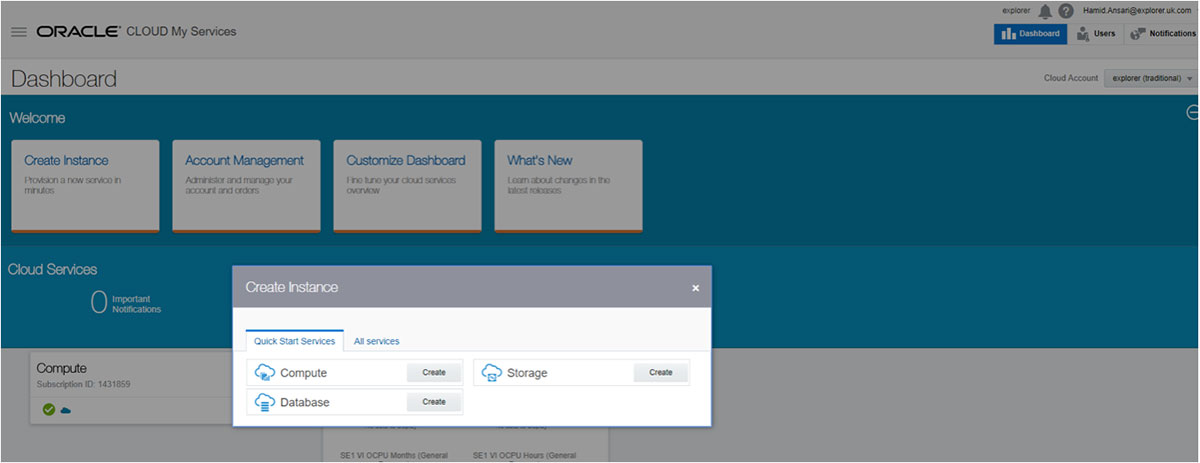Click the Storage cloud icon
This screenshot has height=463, width=1200.
click(x=491, y=373)
